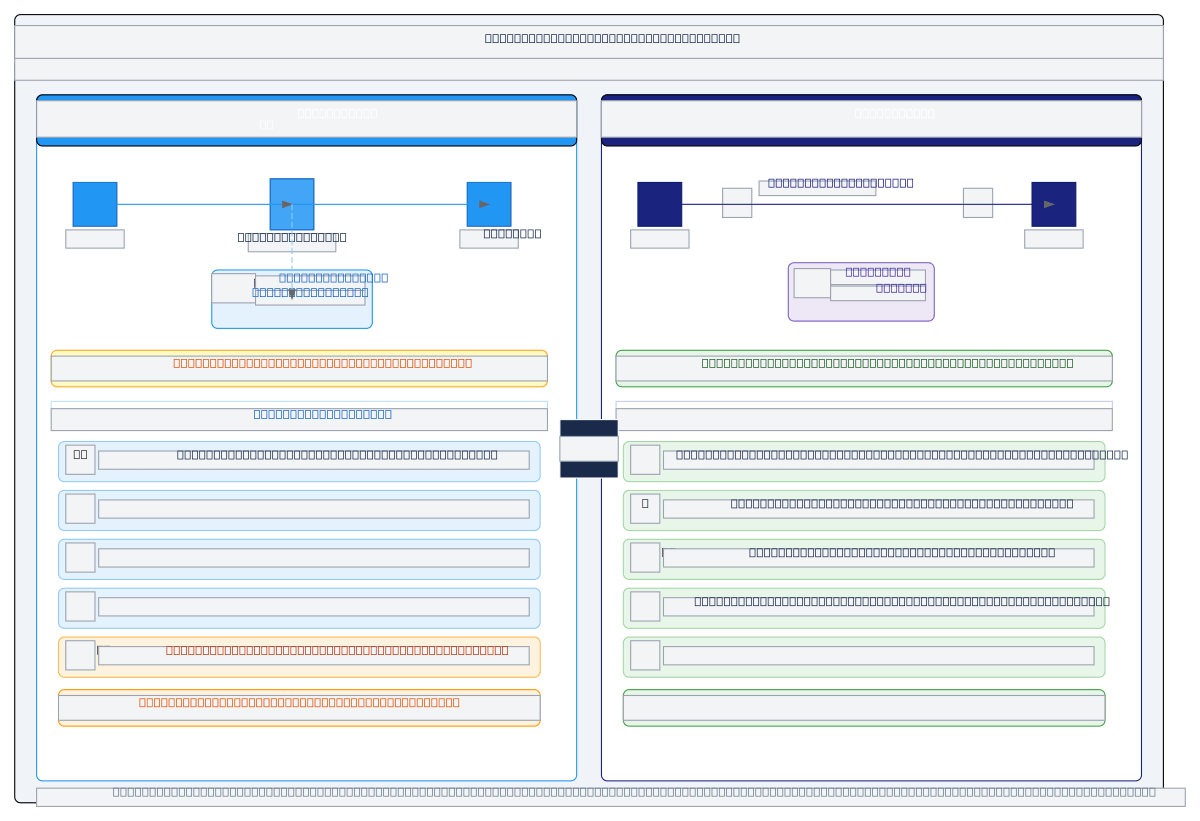Click the dark navy badge between the two panels
This screenshot has width=1200, height=821.
click(588, 448)
